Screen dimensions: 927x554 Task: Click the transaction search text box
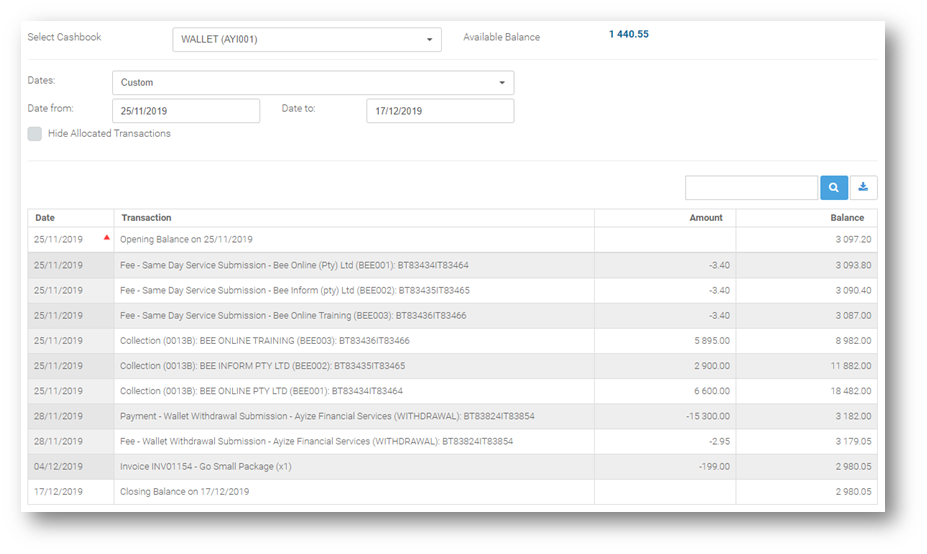[751, 187]
